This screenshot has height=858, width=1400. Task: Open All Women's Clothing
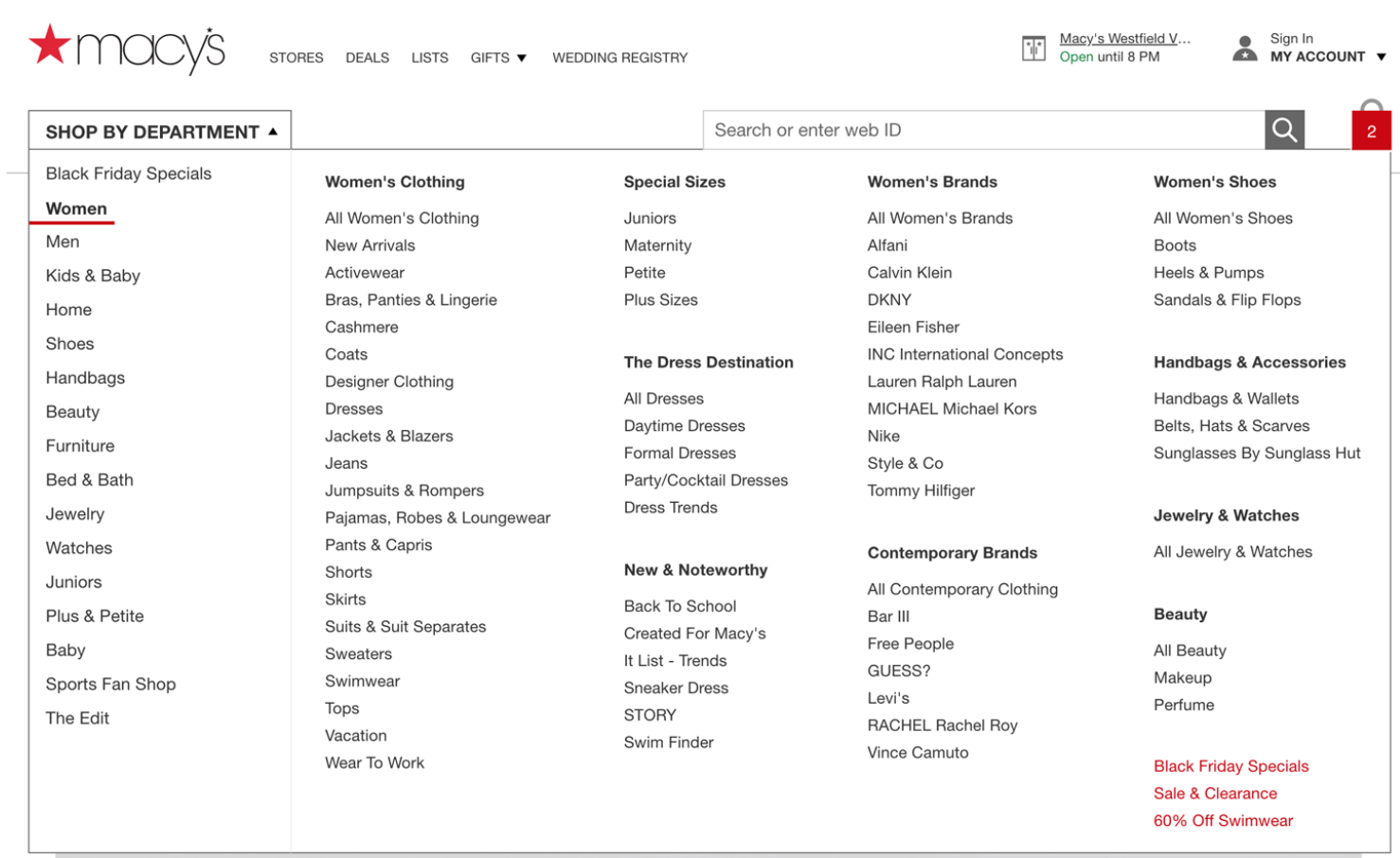point(402,218)
